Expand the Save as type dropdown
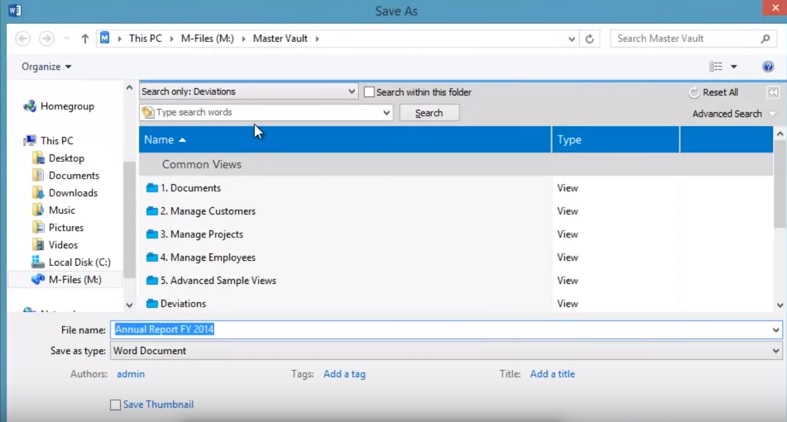The width and height of the screenshot is (787, 422). (776, 351)
